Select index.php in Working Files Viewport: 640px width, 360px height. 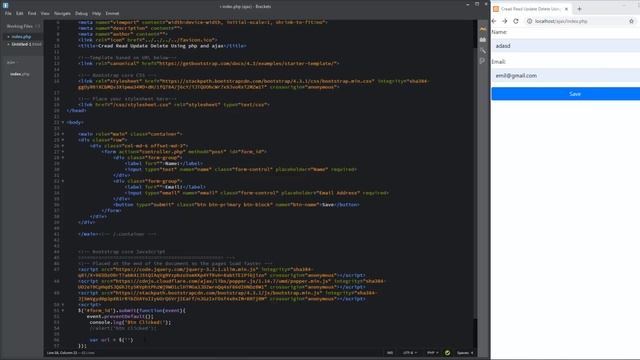[21, 37]
